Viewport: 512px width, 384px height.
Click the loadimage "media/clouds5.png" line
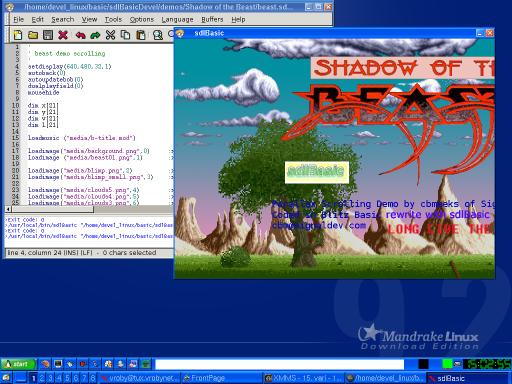(83, 190)
